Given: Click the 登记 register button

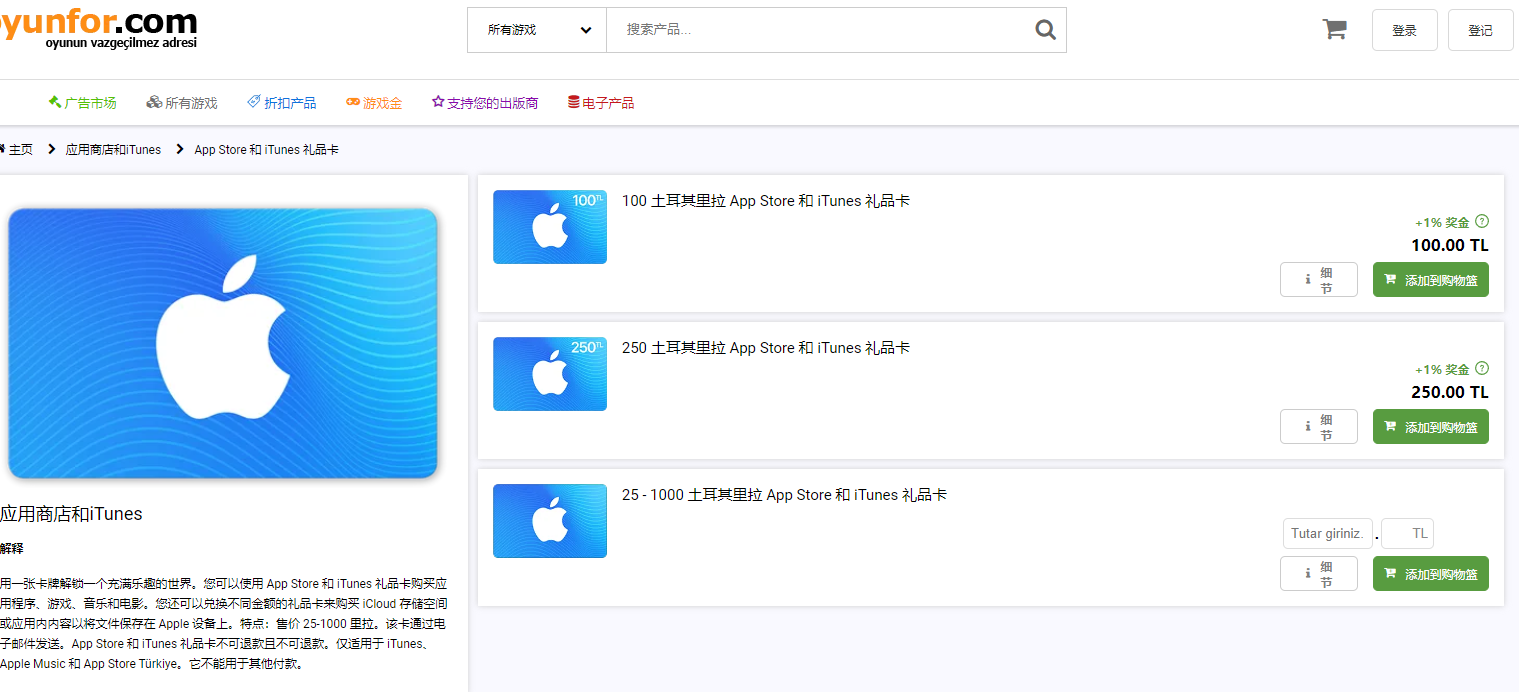Looking at the screenshot, I should coord(1480,30).
